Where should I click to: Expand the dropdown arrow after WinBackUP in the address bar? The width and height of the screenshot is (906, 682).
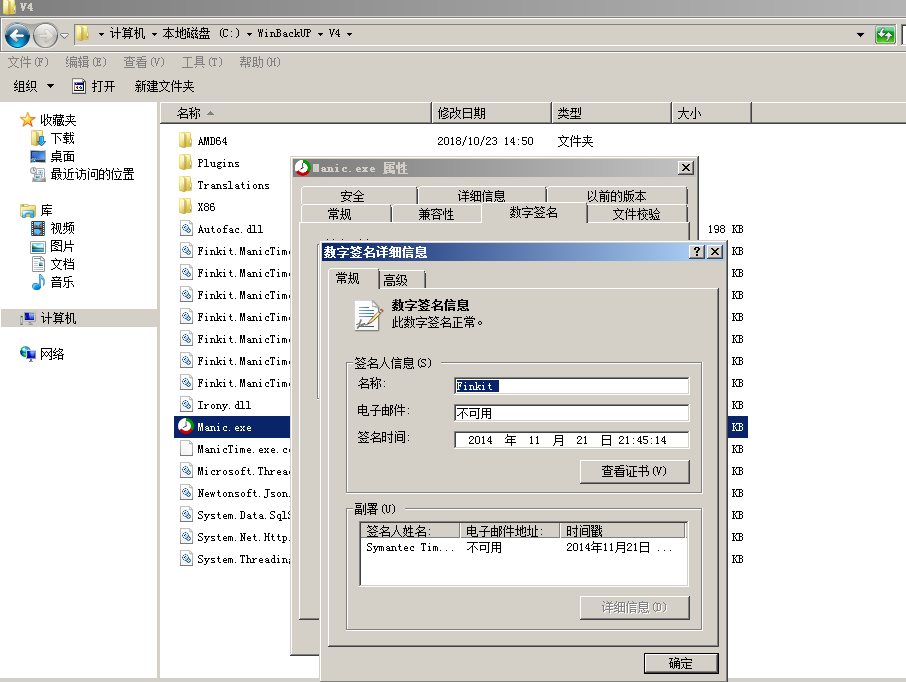(x=320, y=34)
